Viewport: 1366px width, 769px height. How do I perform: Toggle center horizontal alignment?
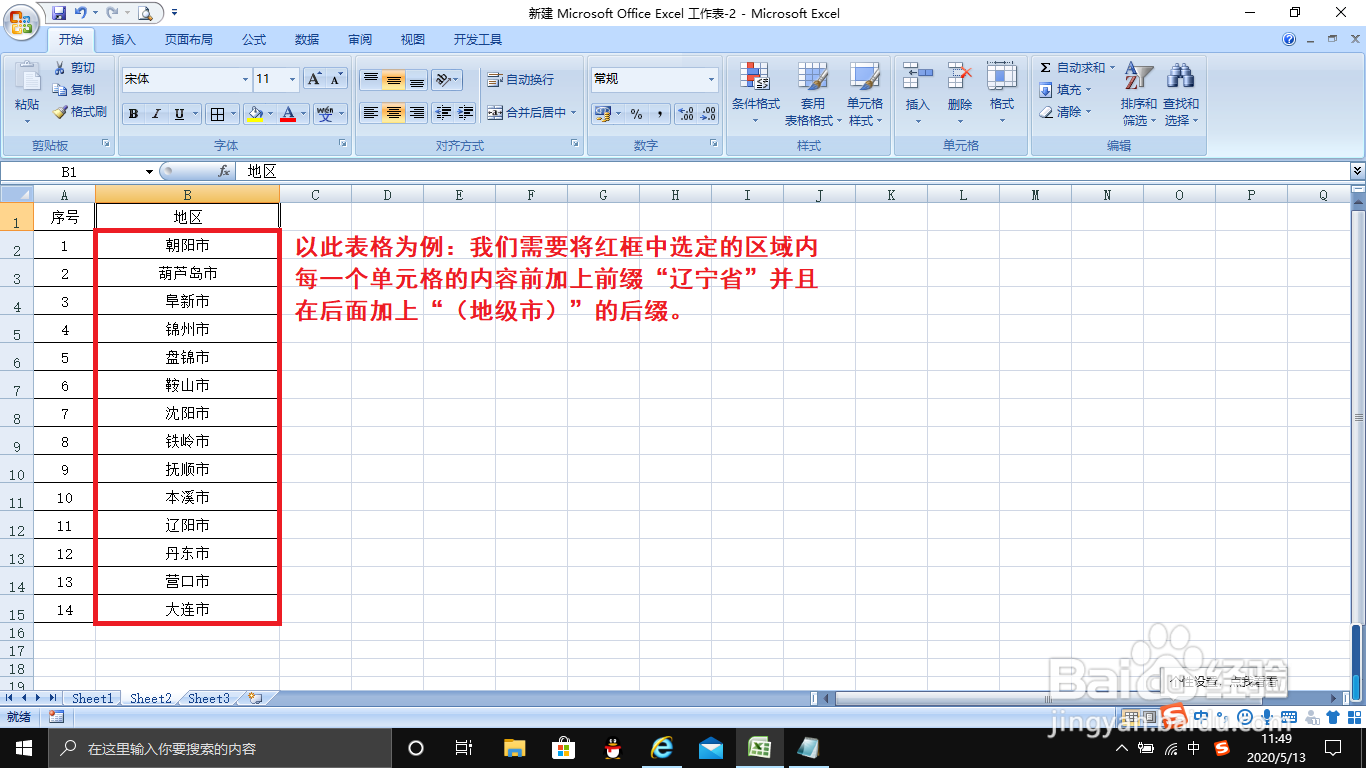click(x=394, y=113)
